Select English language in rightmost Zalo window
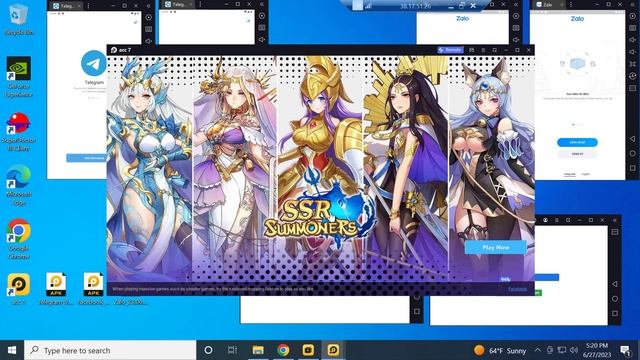 click(585, 174)
